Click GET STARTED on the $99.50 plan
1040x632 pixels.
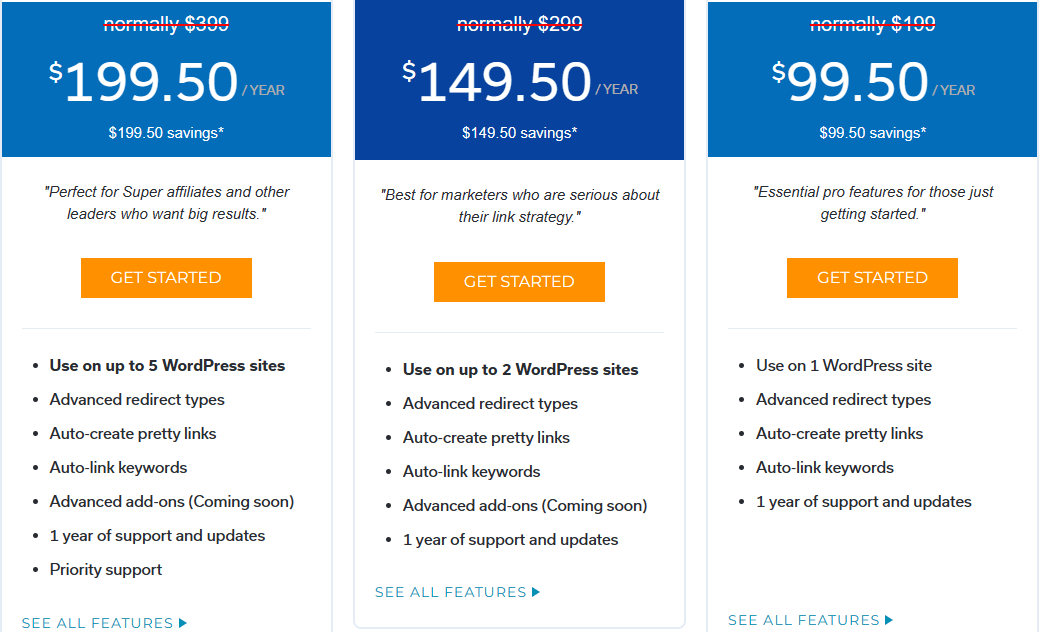coord(872,278)
